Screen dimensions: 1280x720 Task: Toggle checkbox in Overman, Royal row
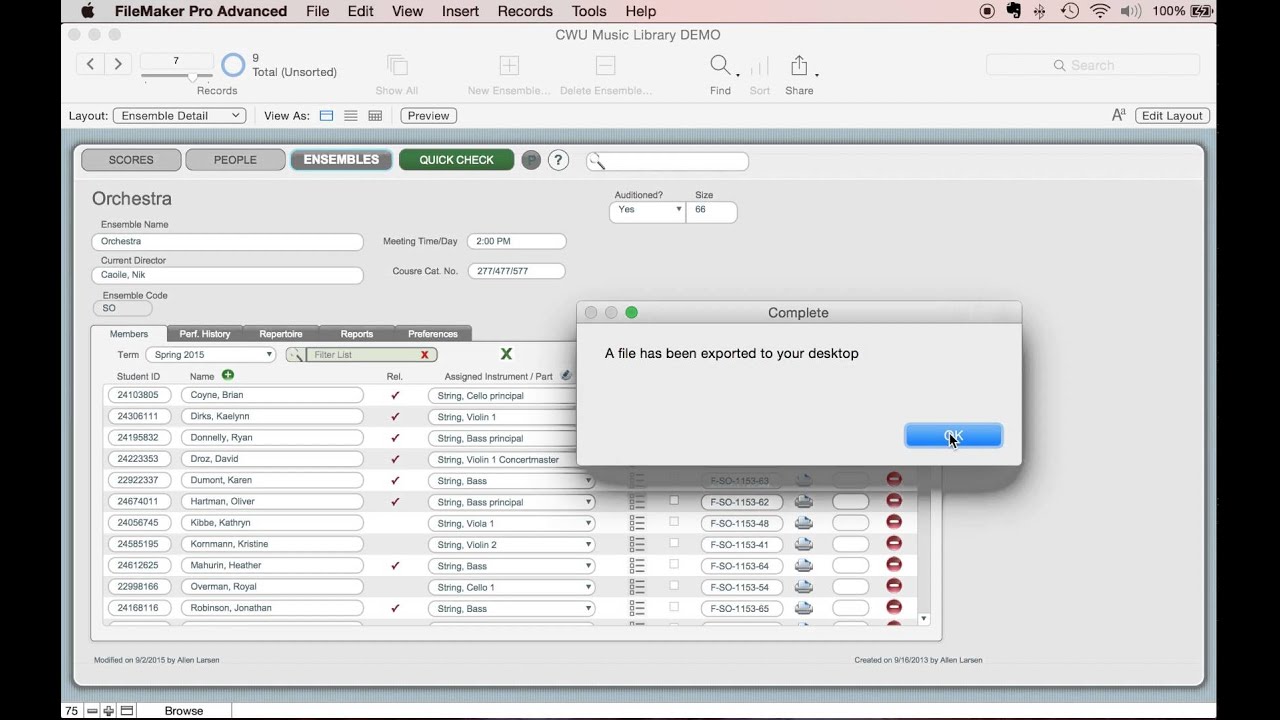click(674, 585)
